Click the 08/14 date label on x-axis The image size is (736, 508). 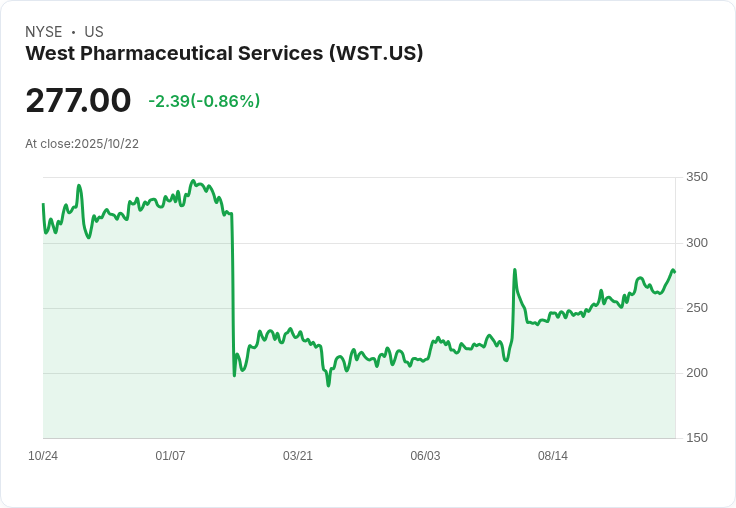click(552, 455)
